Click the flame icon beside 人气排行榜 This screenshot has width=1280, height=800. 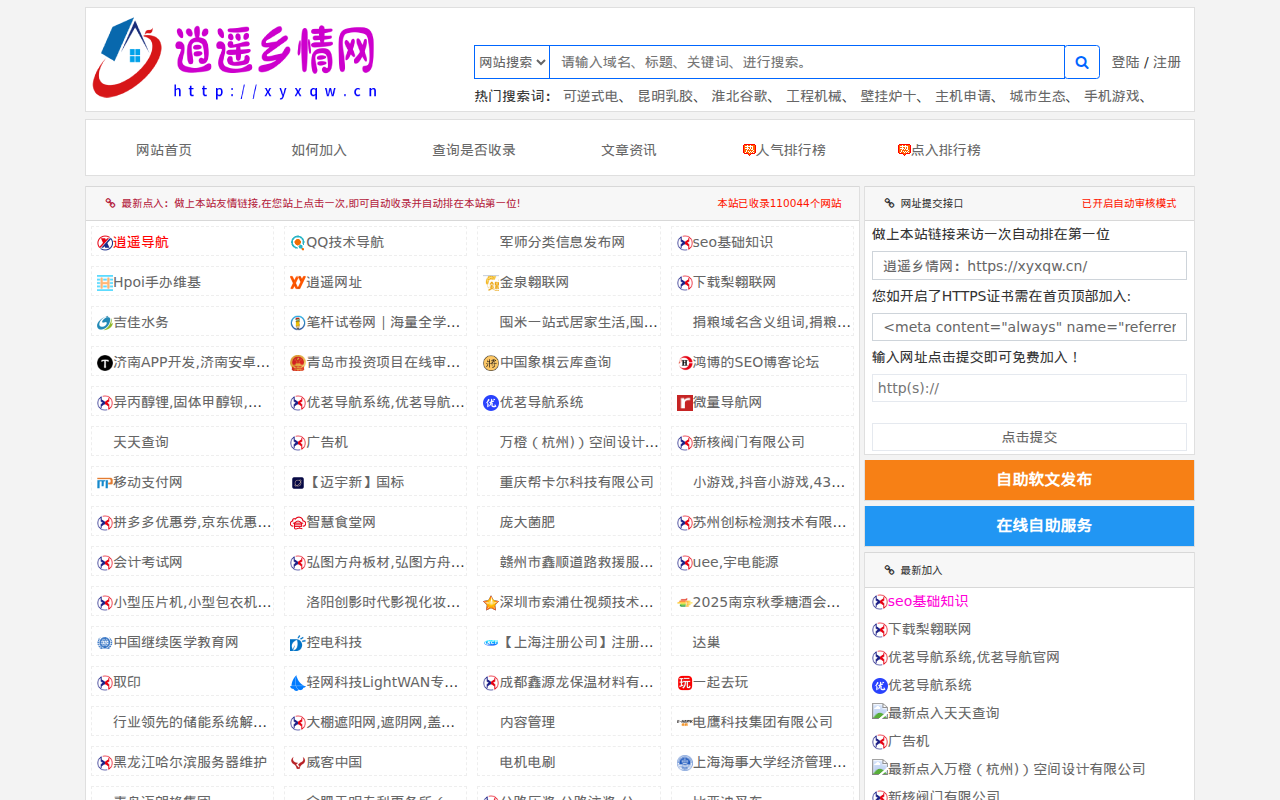click(747, 149)
